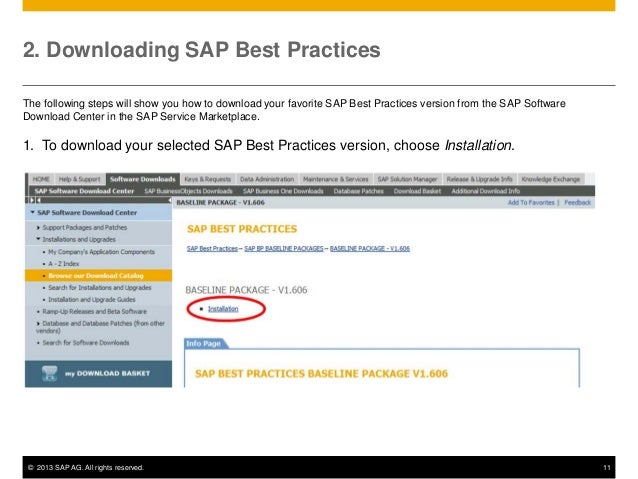Click BASELINE PACKAGE - V1.606 section heading
Viewport: 638px width, 479px height.
247,290
